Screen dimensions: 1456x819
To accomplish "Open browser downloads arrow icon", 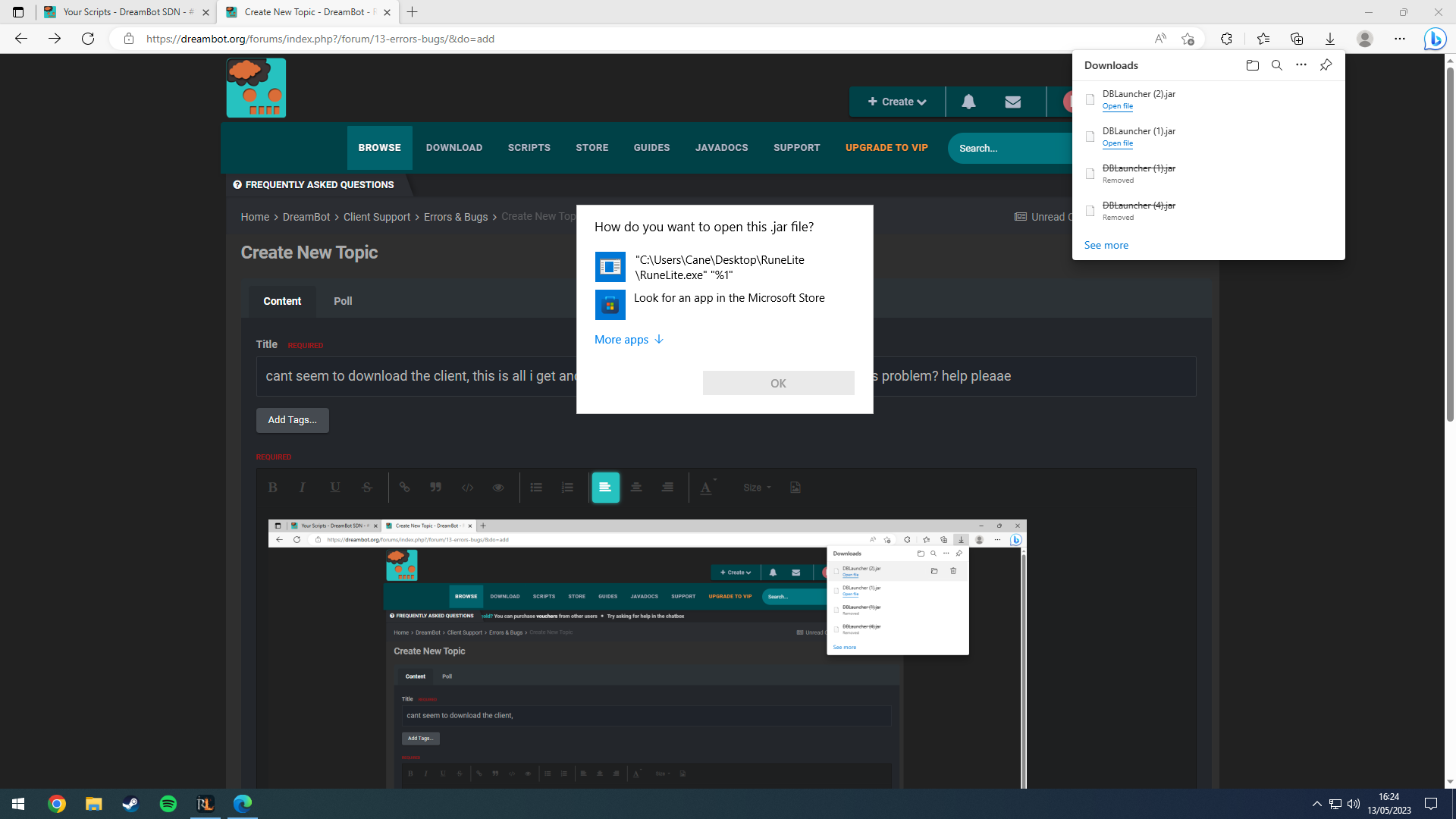I will tap(1330, 39).
